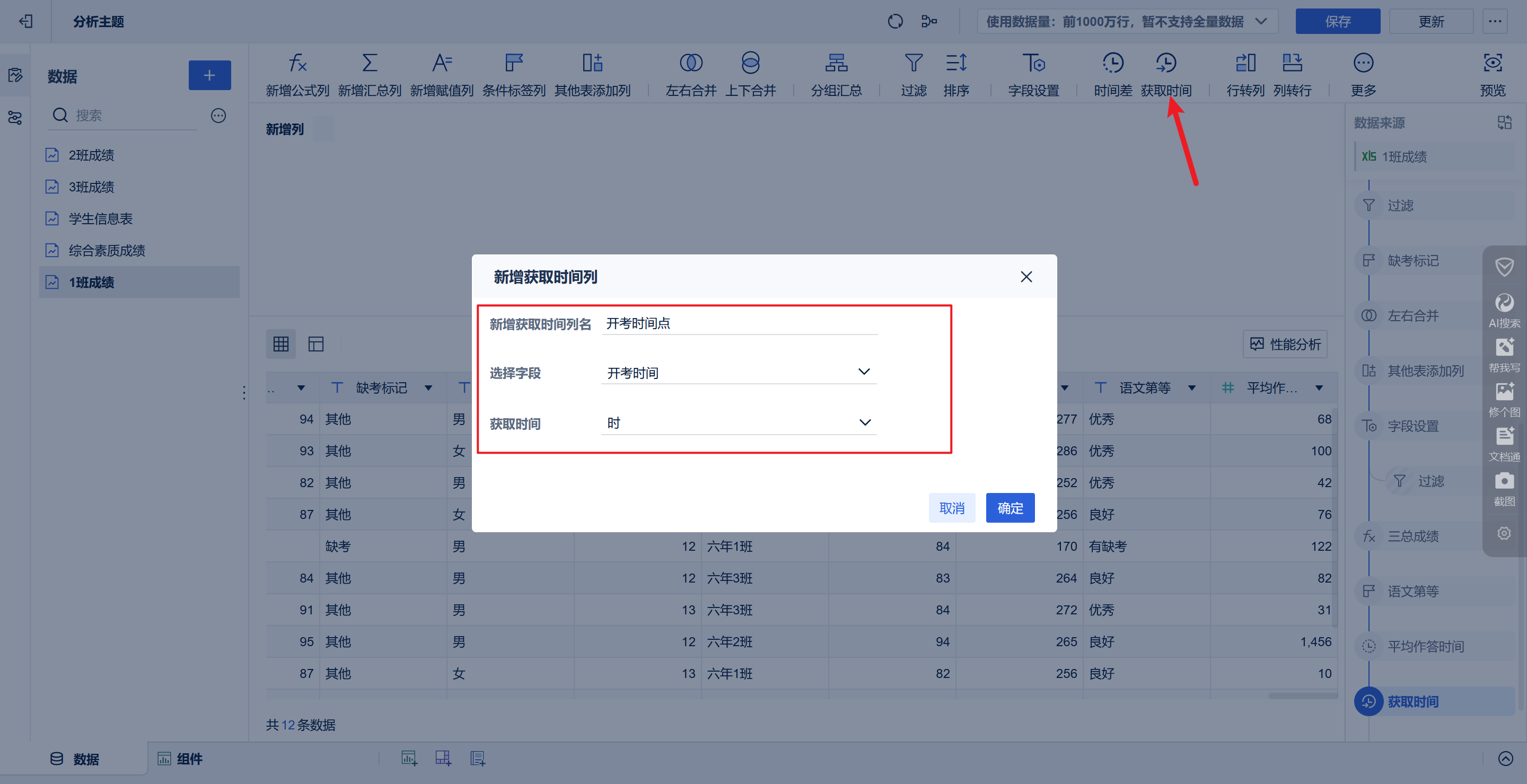1527x784 pixels.
Task: Expand the 选择字段 dropdown in the dialog
Action: [x=738, y=372]
